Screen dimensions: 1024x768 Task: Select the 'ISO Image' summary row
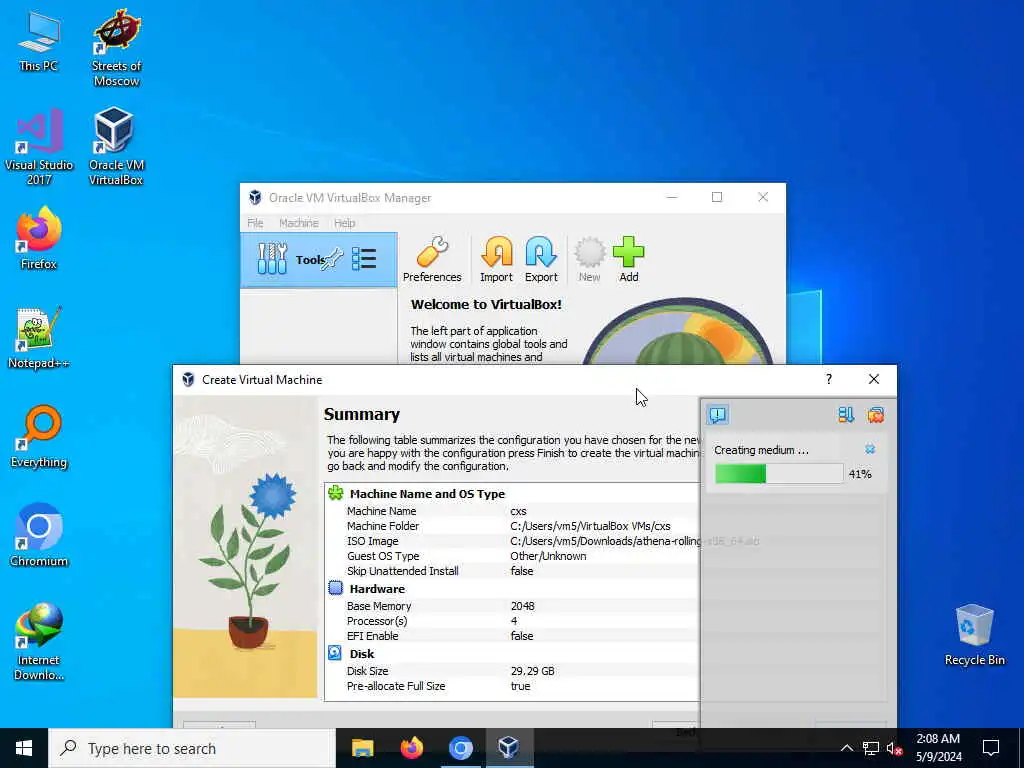[512, 541]
